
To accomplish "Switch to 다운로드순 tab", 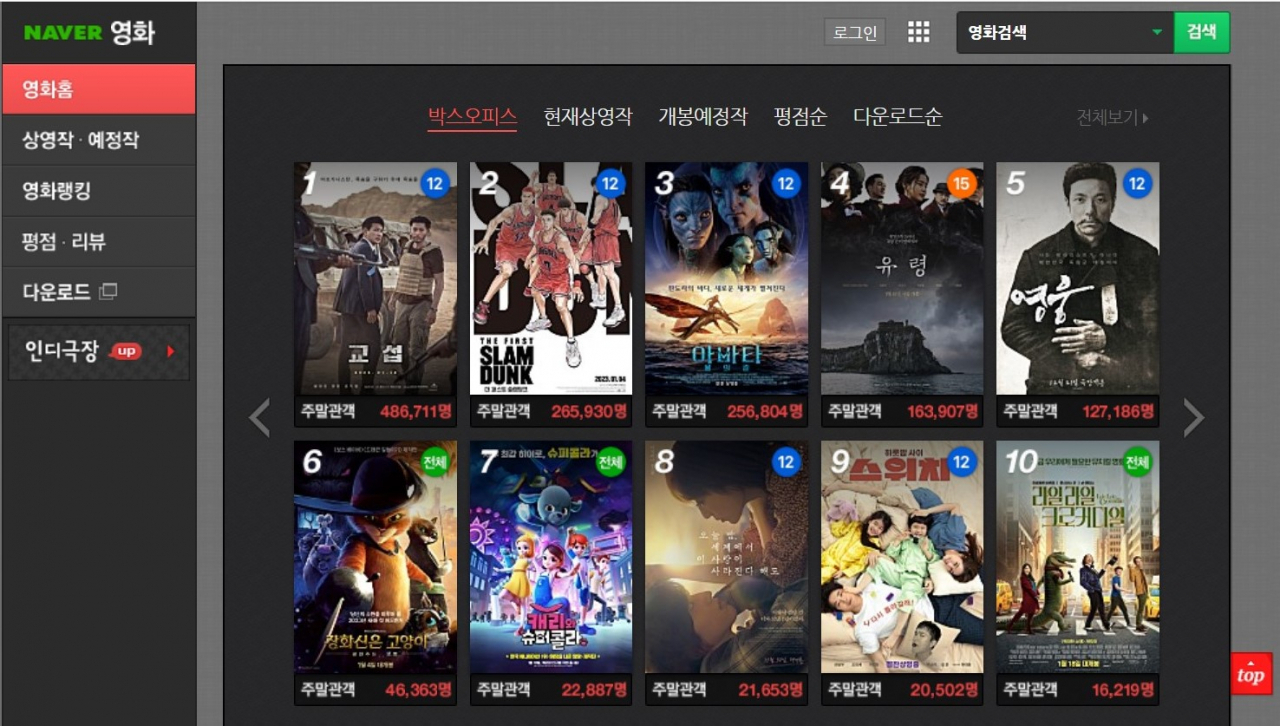I will click(898, 117).
